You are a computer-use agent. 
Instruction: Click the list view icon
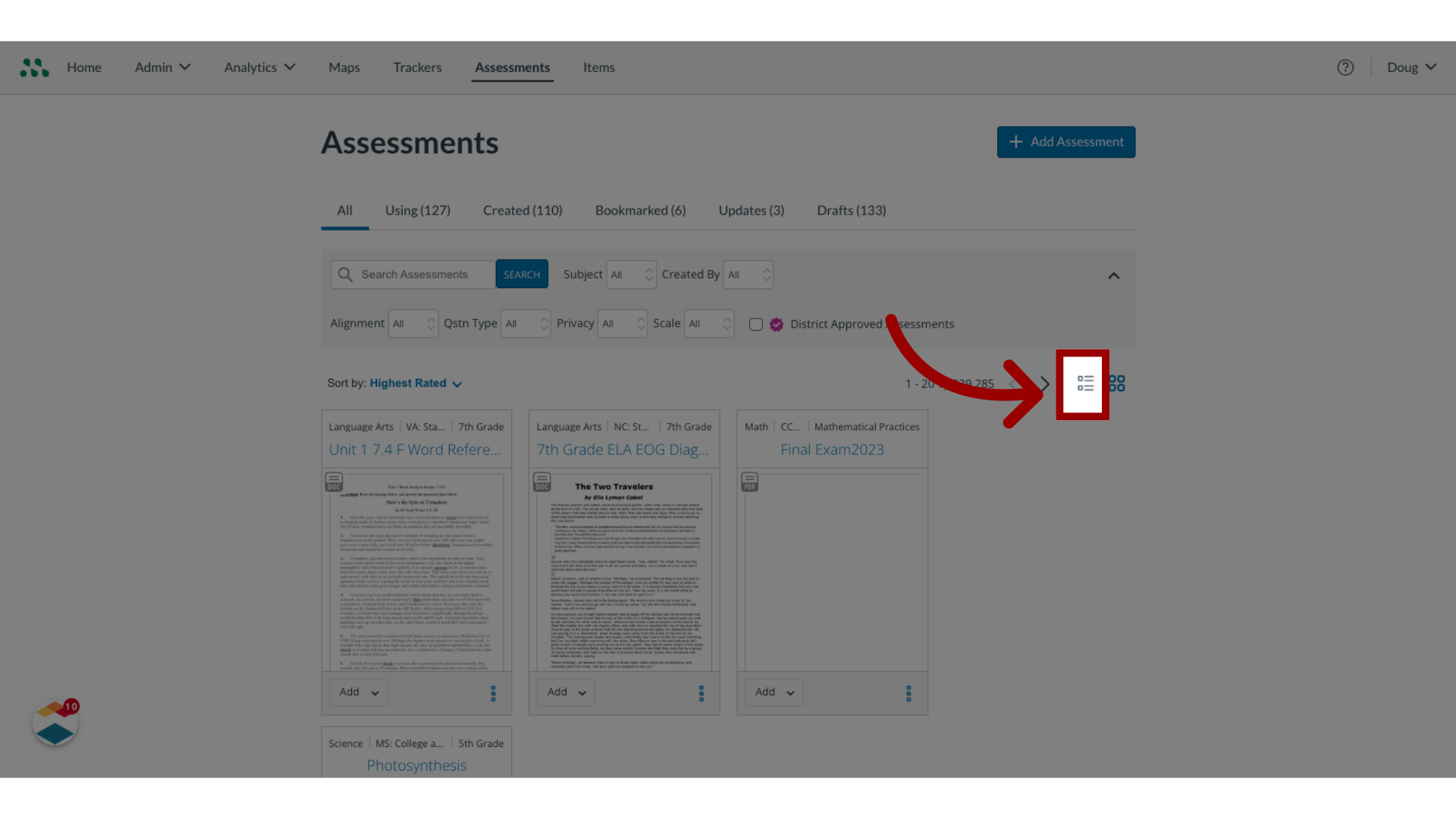tap(1085, 383)
